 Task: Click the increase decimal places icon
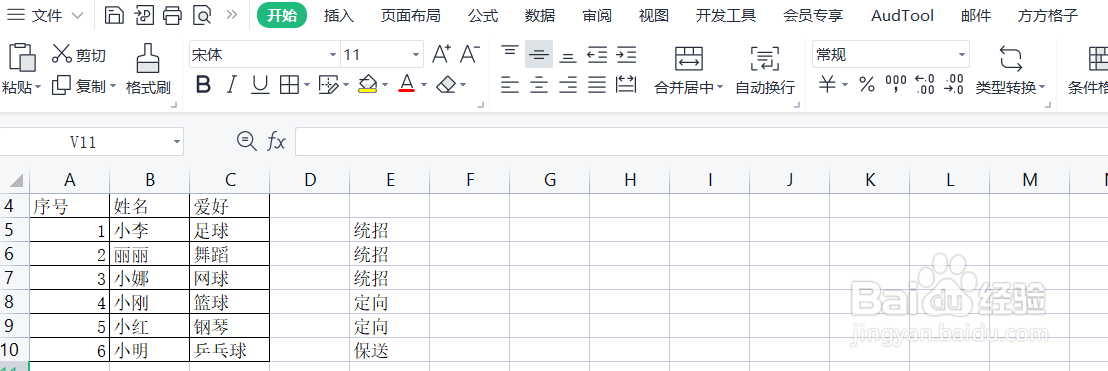pyautogui.click(x=924, y=86)
